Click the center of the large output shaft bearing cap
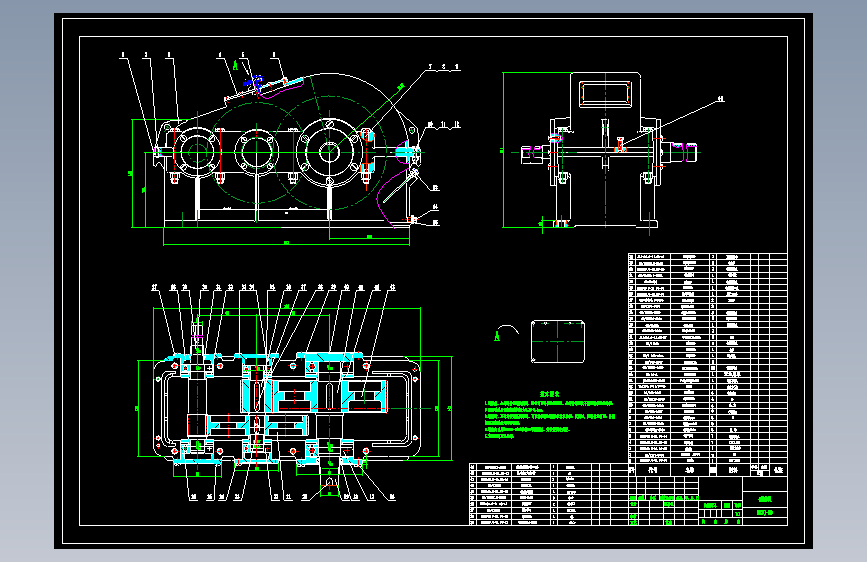867x562 pixels. coord(329,152)
